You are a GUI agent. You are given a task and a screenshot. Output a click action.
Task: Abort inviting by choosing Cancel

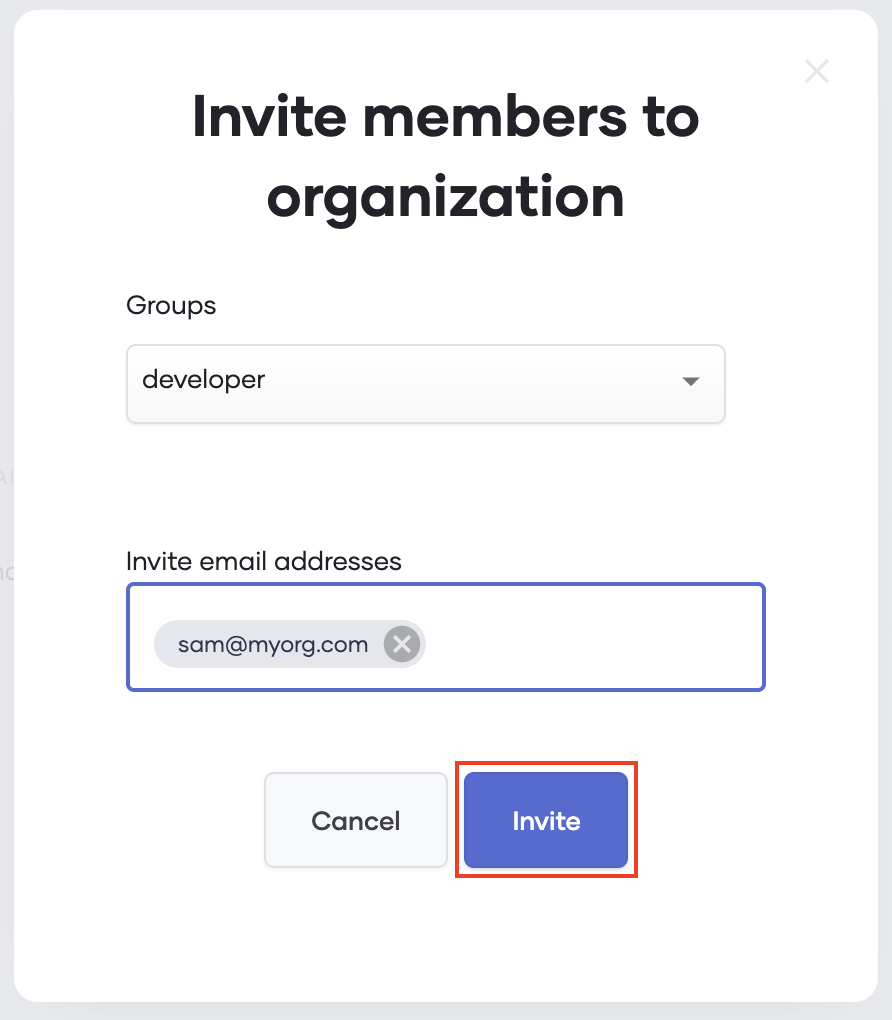click(x=356, y=820)
